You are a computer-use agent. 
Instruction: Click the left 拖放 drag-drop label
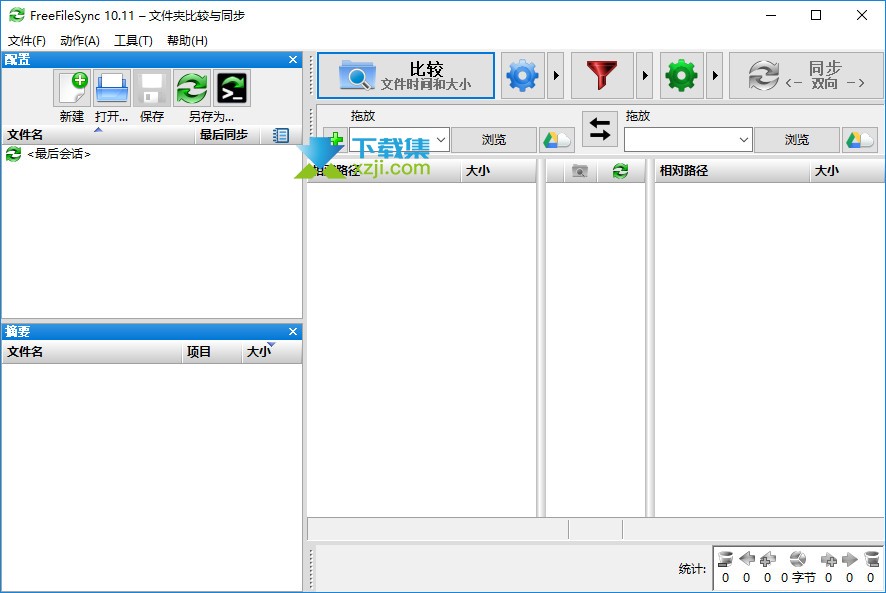[363, 116]
